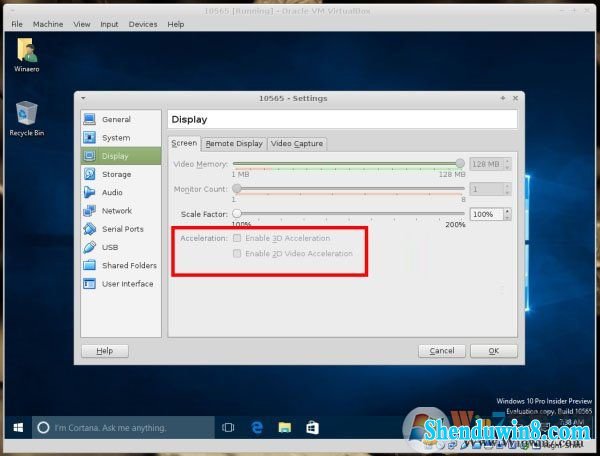Maximize the Settings dialog with plus button

[503, 98]
